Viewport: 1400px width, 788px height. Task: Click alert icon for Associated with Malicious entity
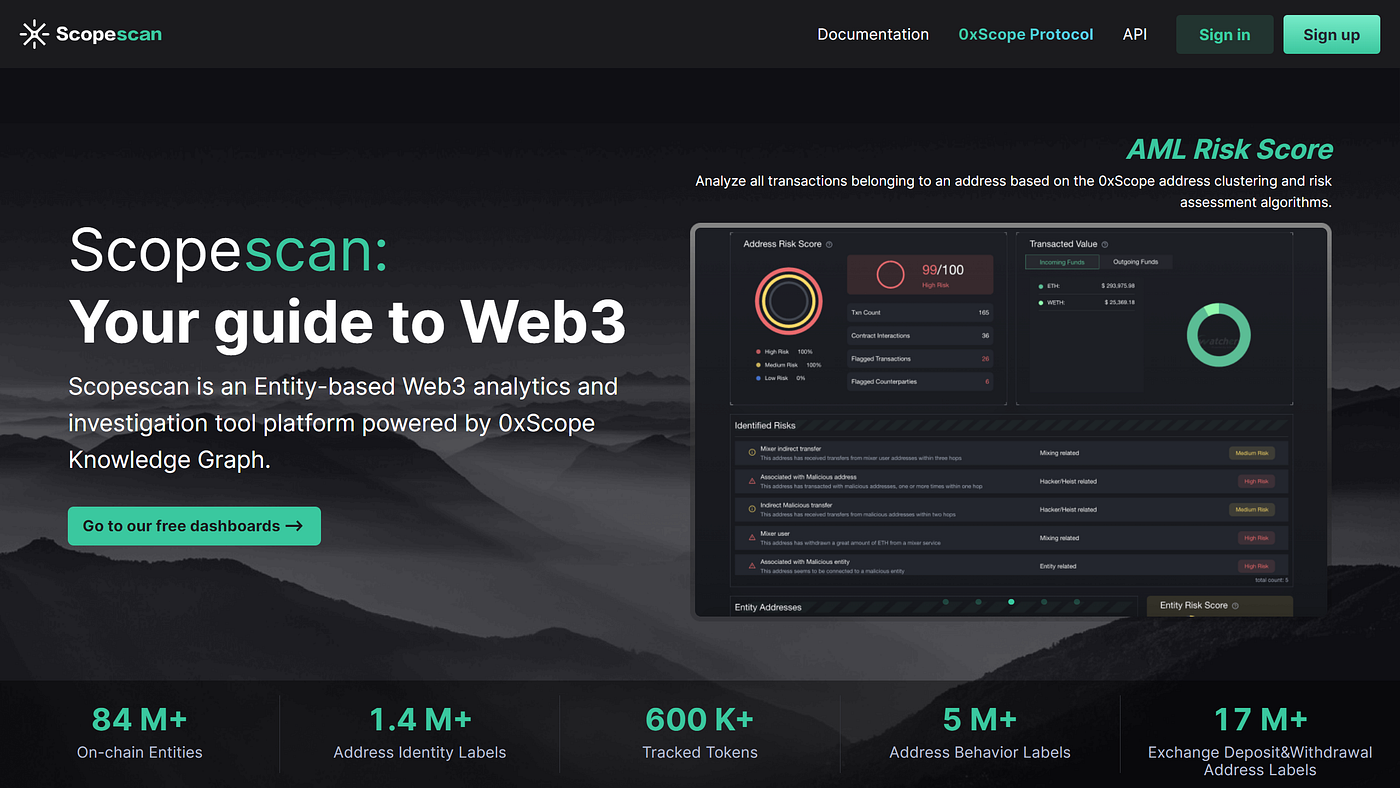(752, 566)
